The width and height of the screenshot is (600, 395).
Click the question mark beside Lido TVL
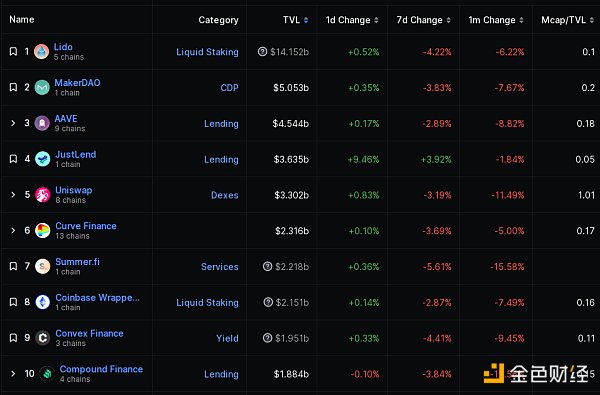coord(262,51)
